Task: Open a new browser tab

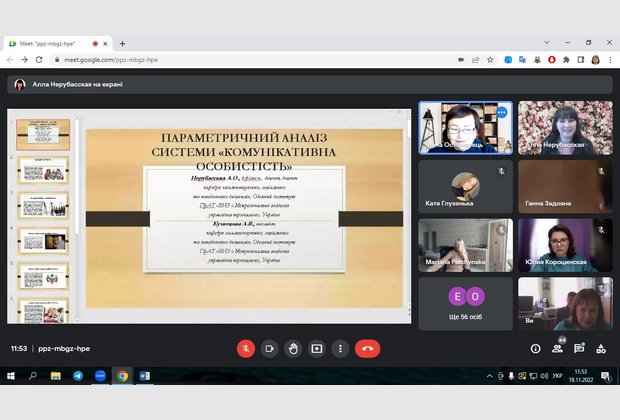Action: [x=122, y=43]
